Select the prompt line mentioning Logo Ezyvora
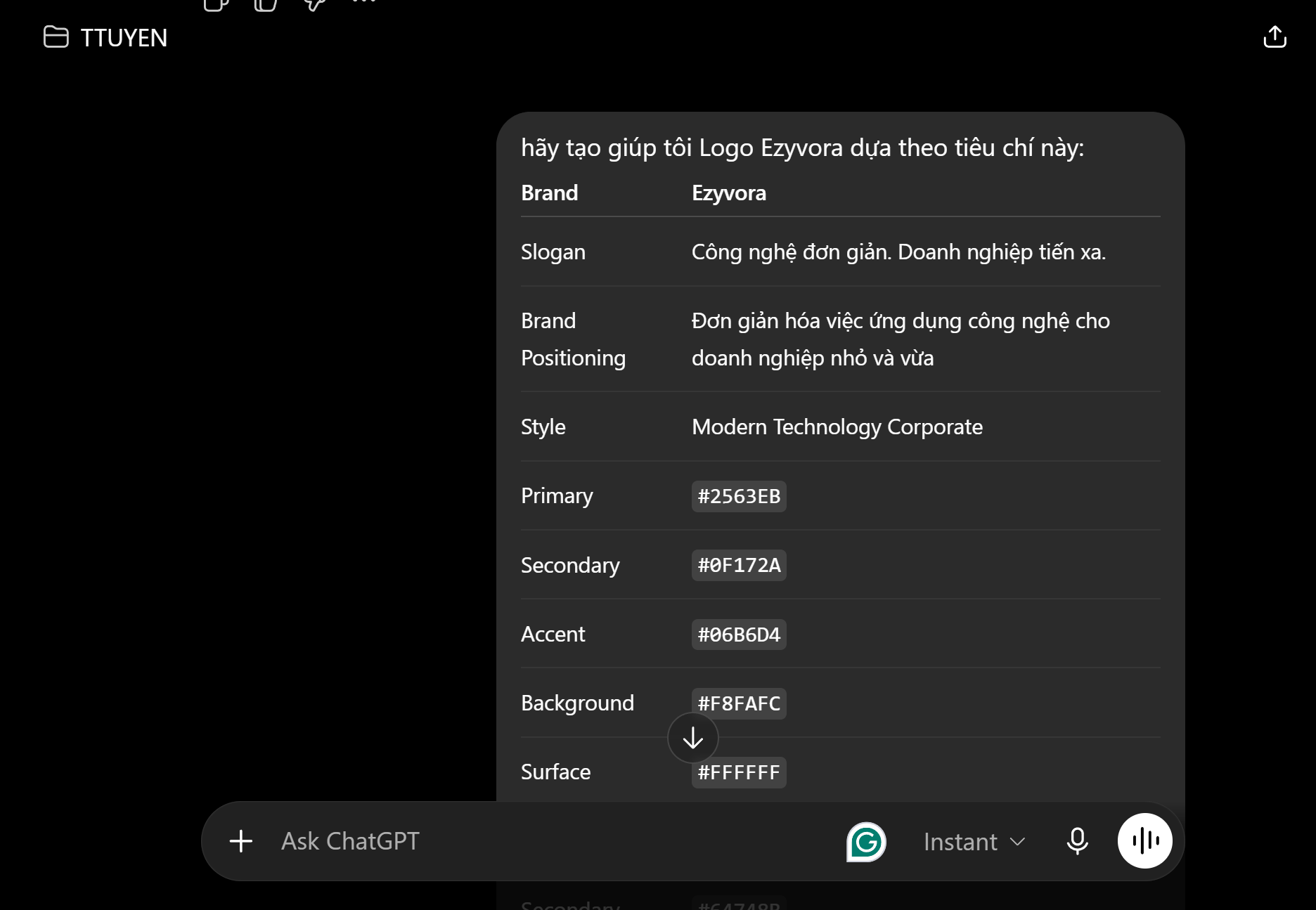Viewport: 1316px width, 910px height. (802, 148)
